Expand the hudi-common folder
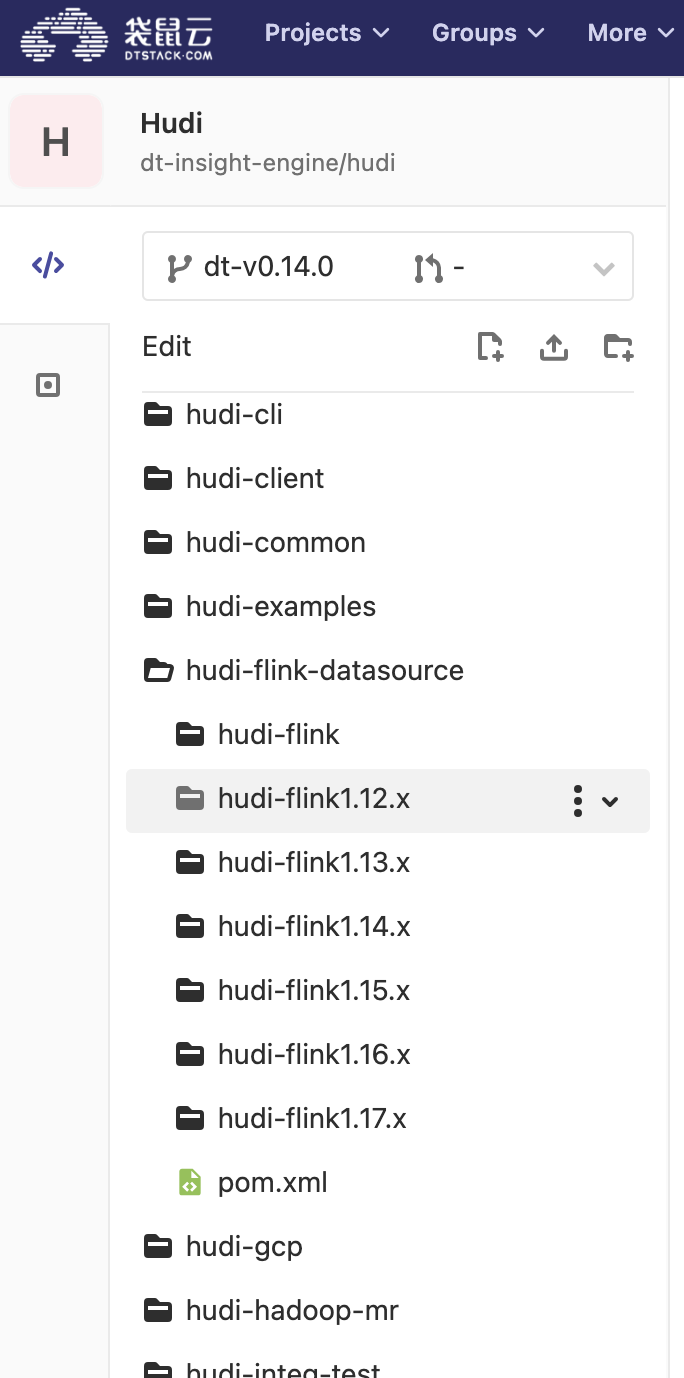The image size is (684, 1378). pyautogui.click(x=275, y=542)
